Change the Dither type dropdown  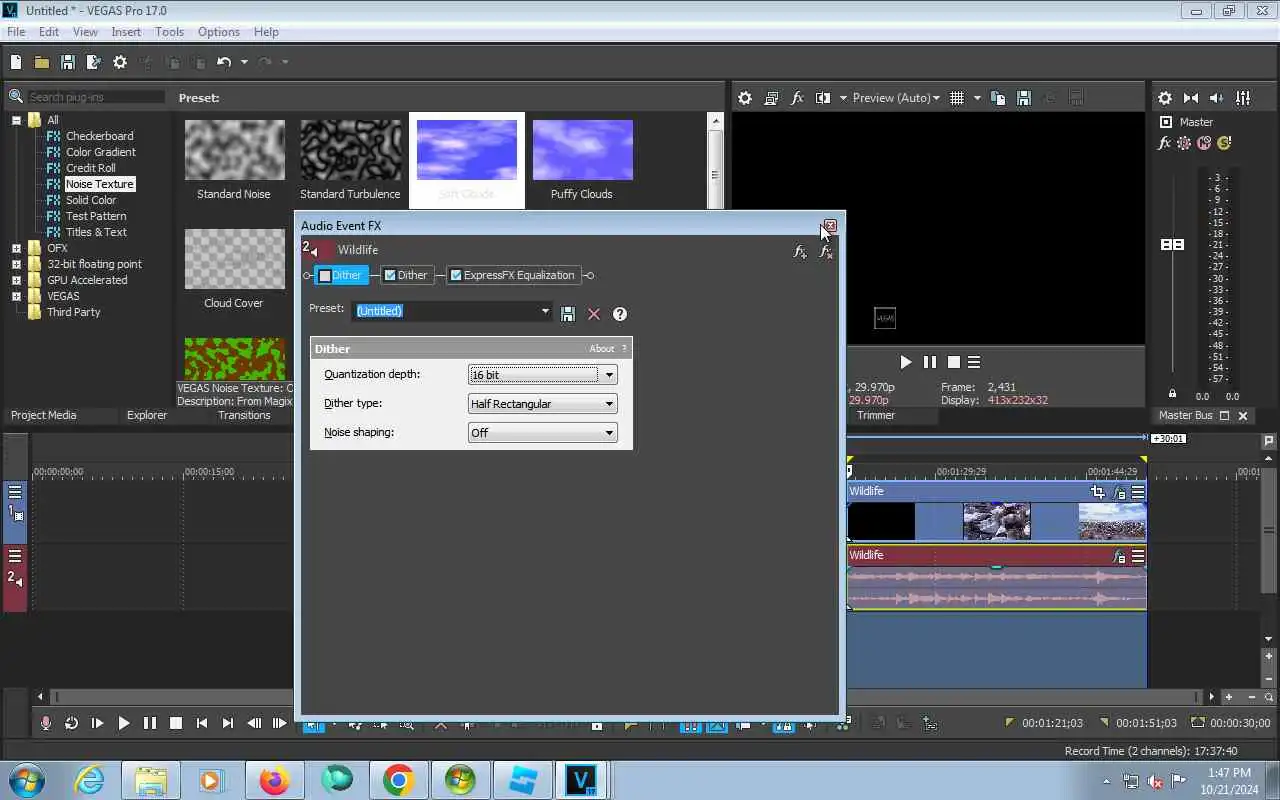pyautogui.click(x=542, y=404)
